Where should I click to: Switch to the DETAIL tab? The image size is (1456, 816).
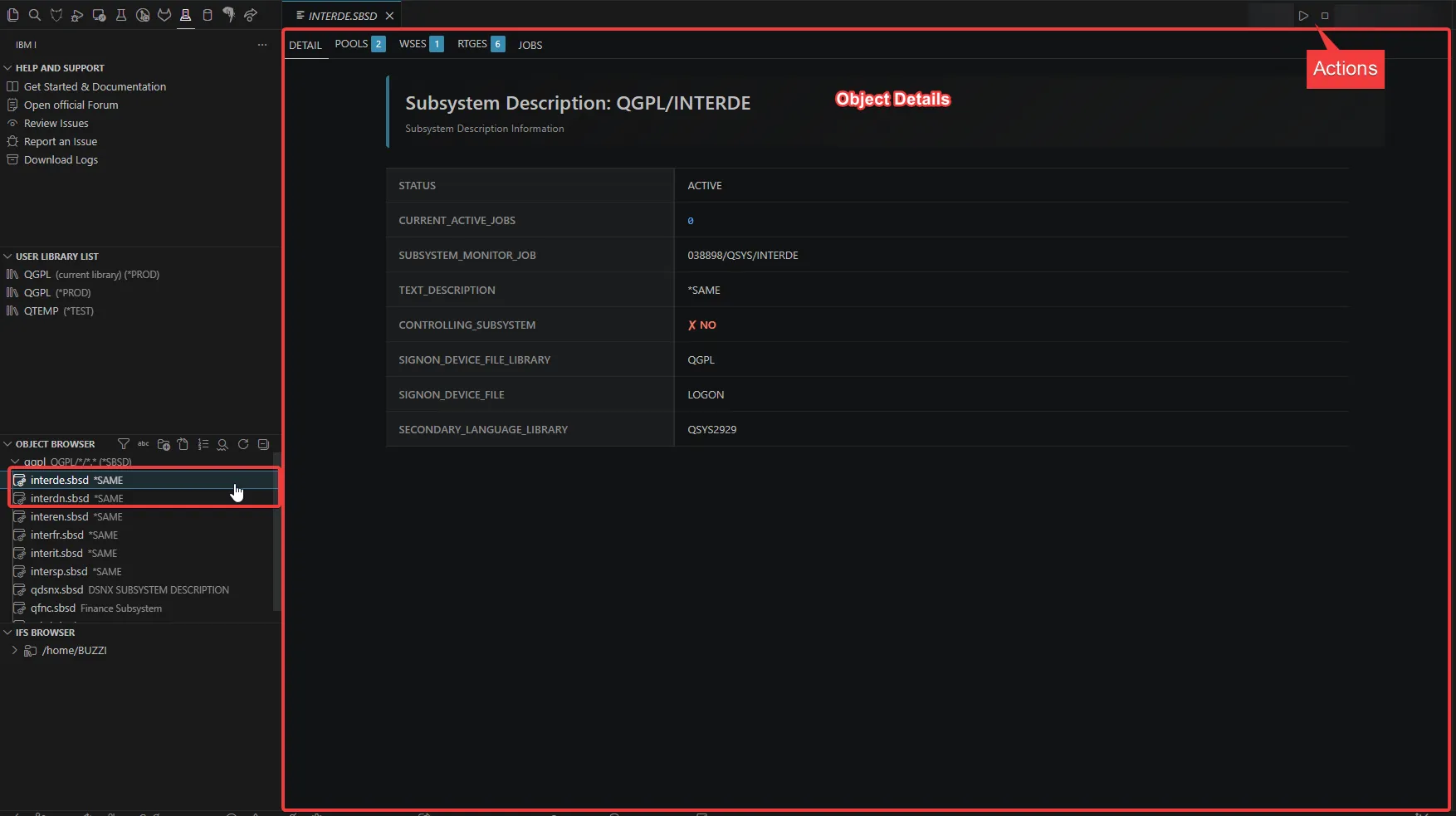[305, 46]
